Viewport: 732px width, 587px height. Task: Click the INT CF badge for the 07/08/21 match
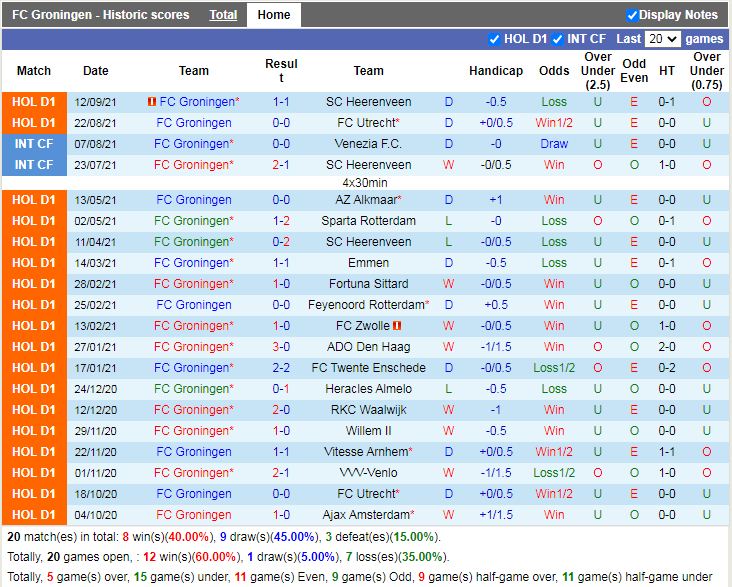coord(34,144)
